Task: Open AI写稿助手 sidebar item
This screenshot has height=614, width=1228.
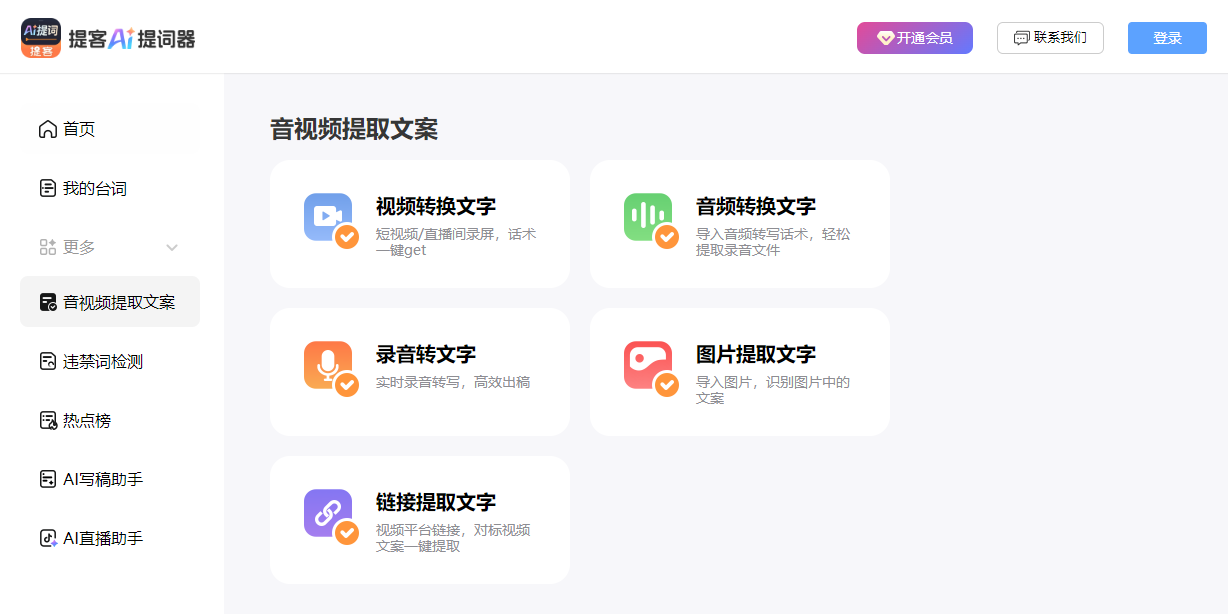Action: pos(110,479)
